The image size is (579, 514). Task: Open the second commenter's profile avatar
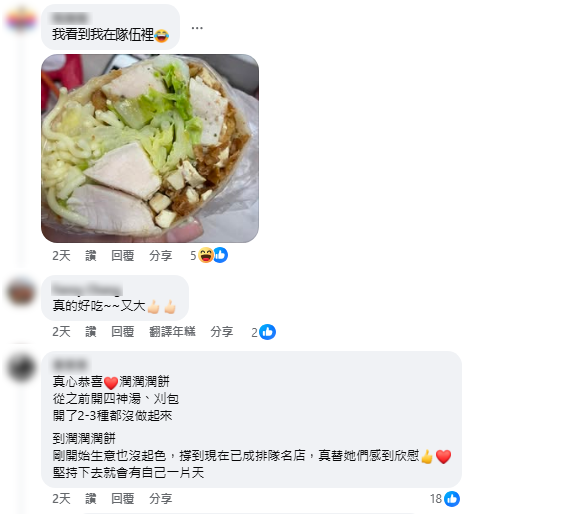coord(21,292)
